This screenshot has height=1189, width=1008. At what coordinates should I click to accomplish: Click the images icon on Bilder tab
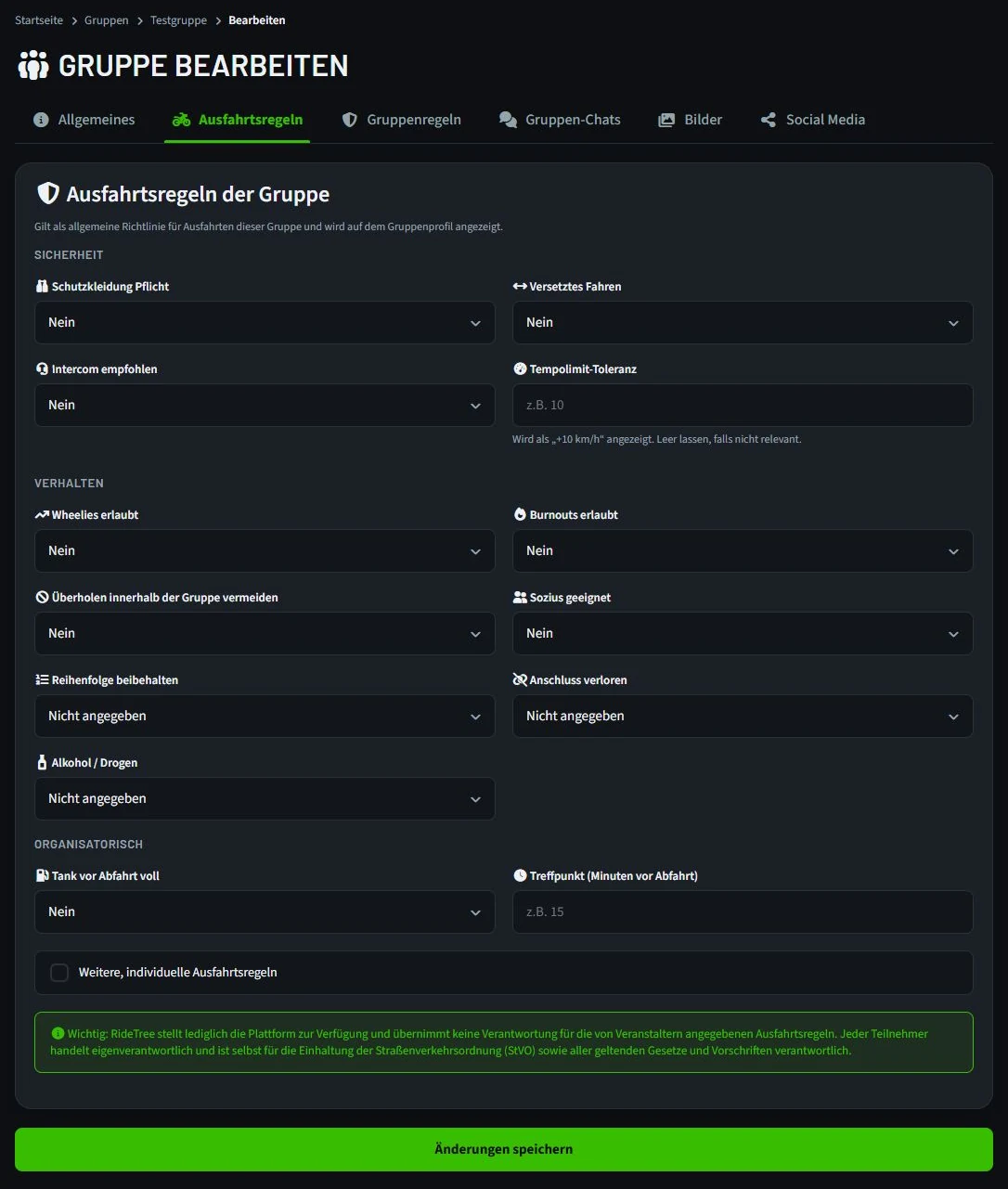click(666, 120)
